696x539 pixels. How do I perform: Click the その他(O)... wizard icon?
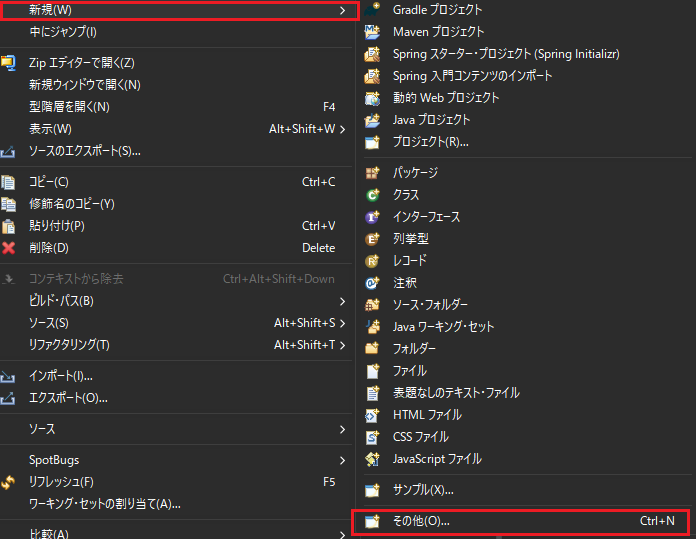click(372, 521)
